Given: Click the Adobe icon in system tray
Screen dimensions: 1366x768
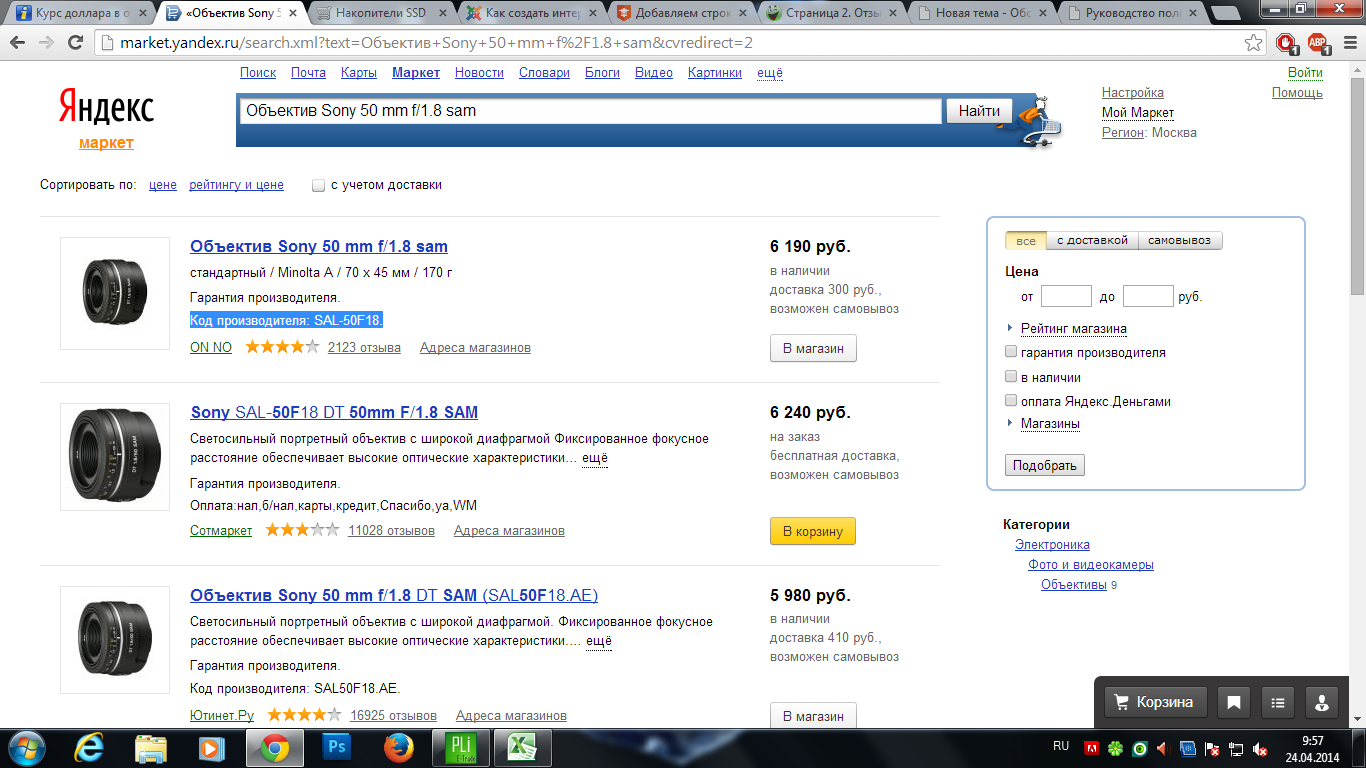Looking at the screenshot, I should (1092, 748).
